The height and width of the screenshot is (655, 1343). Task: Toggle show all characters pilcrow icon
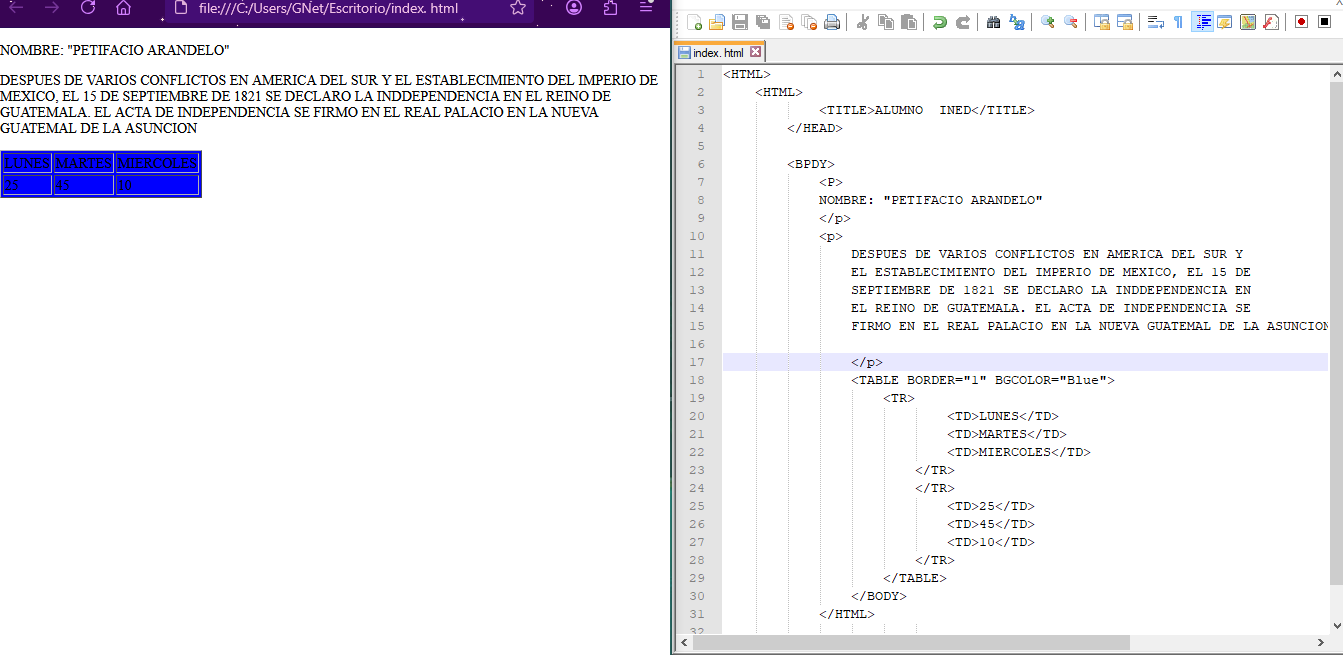1178,22
